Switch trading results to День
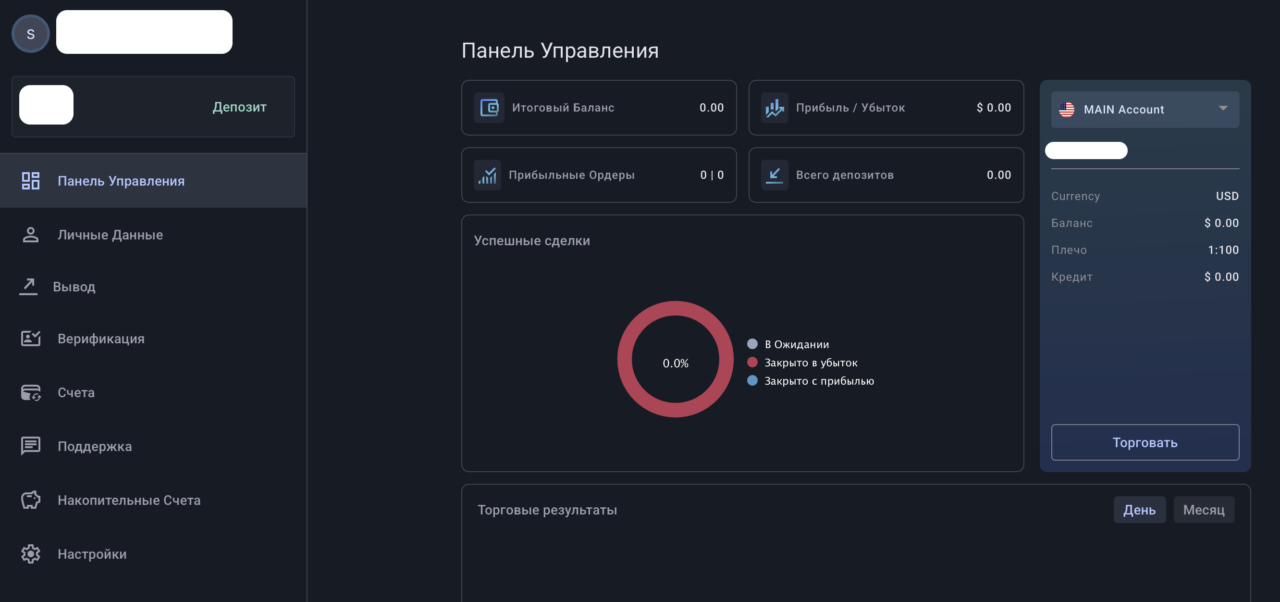This screenshot has height=602, width=1280. (1139, 510)
